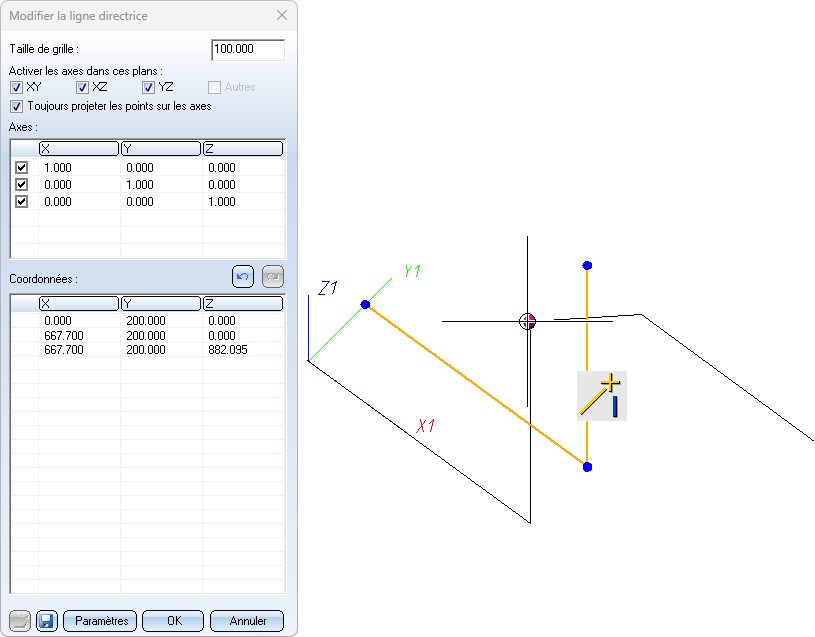Viewport: 815px width, 637px height.
Task: Select X cell 667.700 in row with Z 0.000
Action: (80, 336)
